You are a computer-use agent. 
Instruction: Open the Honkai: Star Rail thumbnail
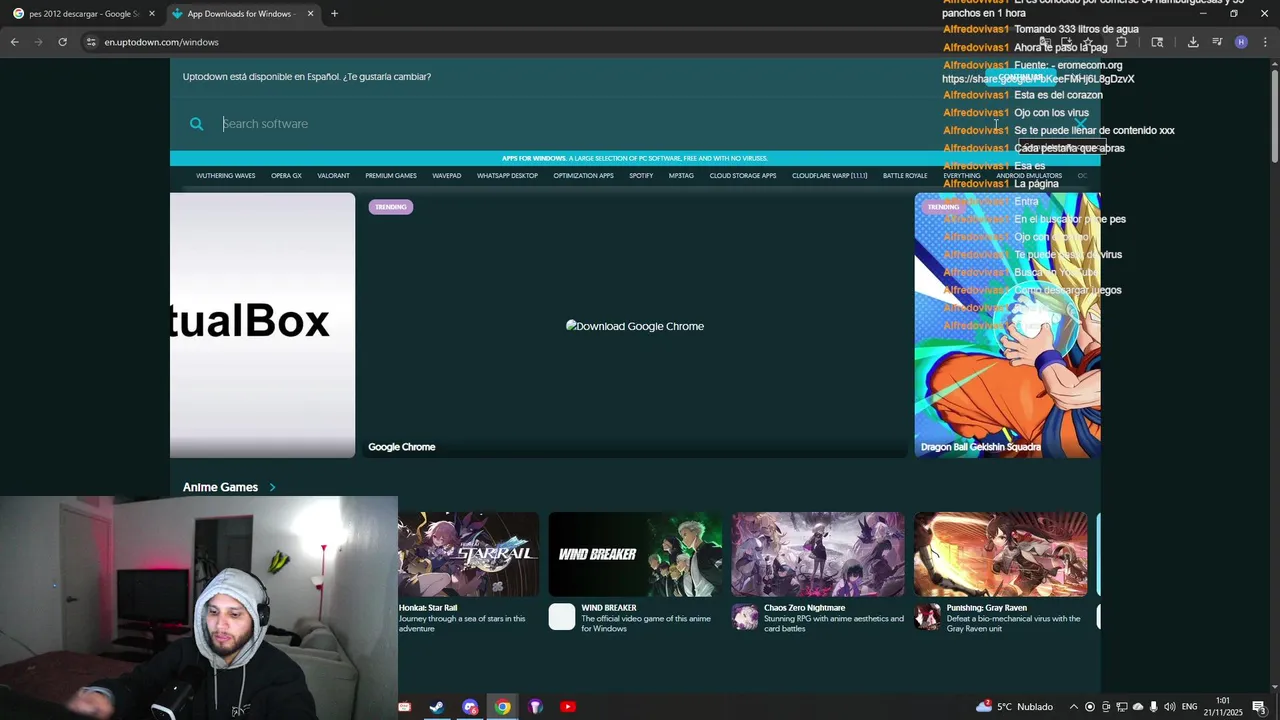click(469, 555)
